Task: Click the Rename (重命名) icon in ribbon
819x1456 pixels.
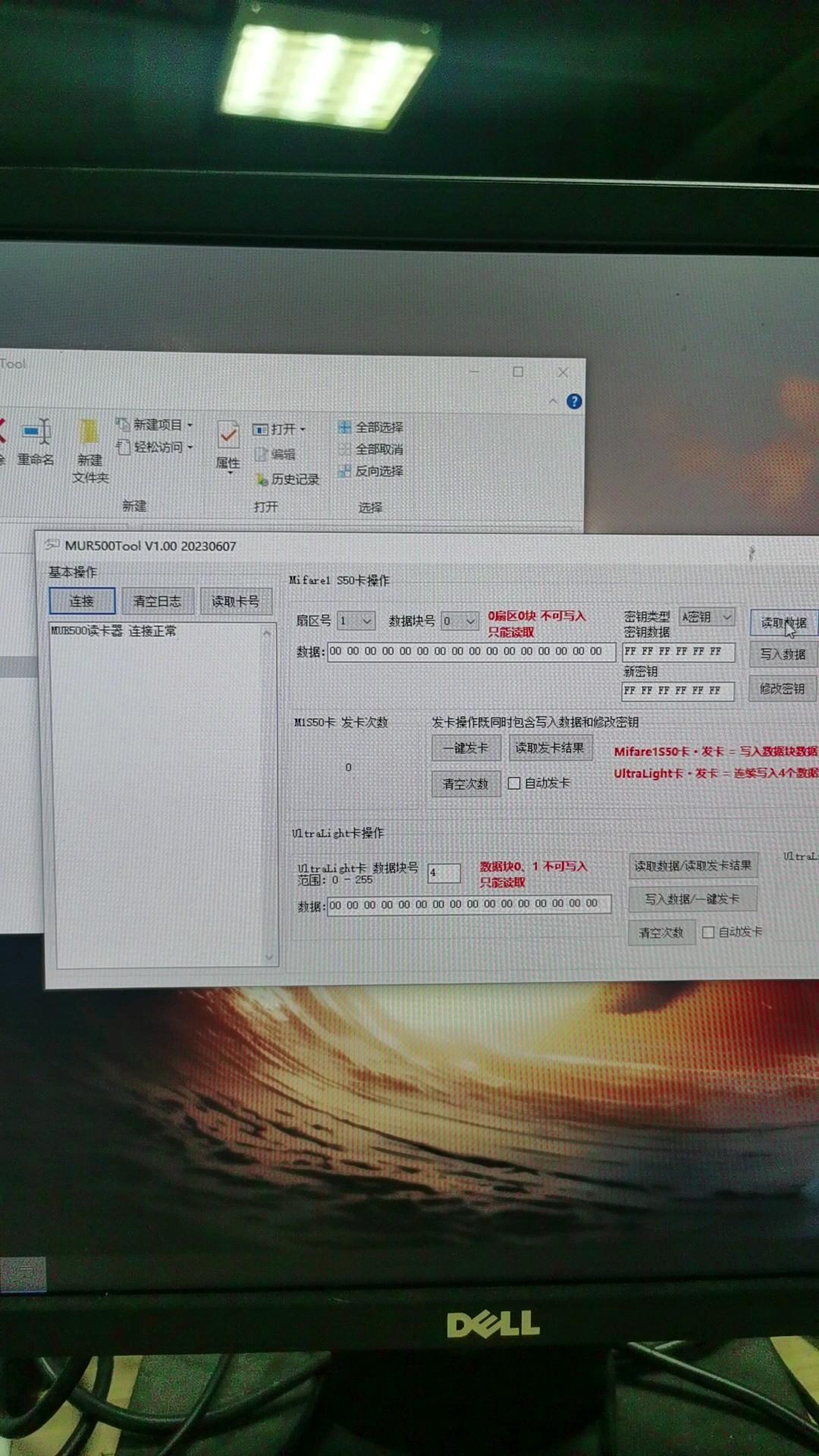Action: click(x=36, y=433)
